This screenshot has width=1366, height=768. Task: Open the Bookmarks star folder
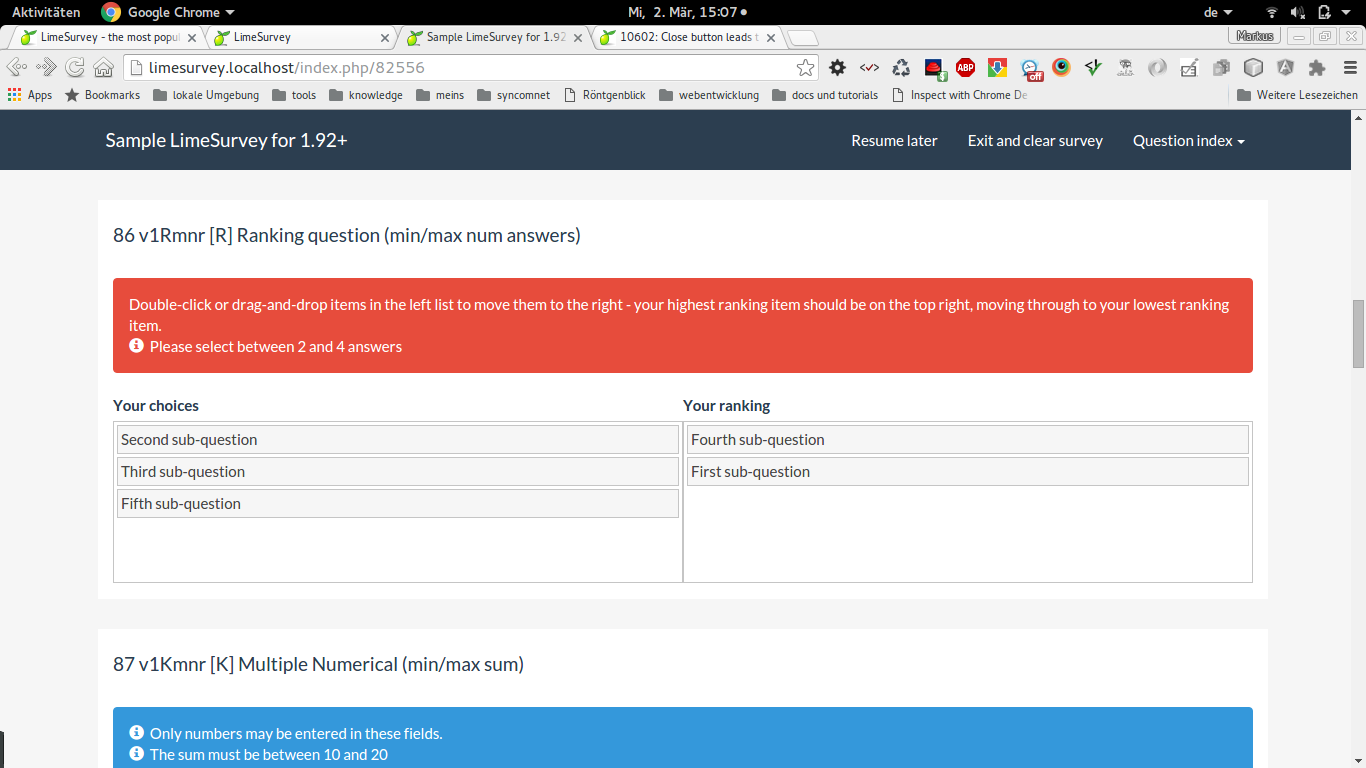pyautogui.click(x=103, y=95)
